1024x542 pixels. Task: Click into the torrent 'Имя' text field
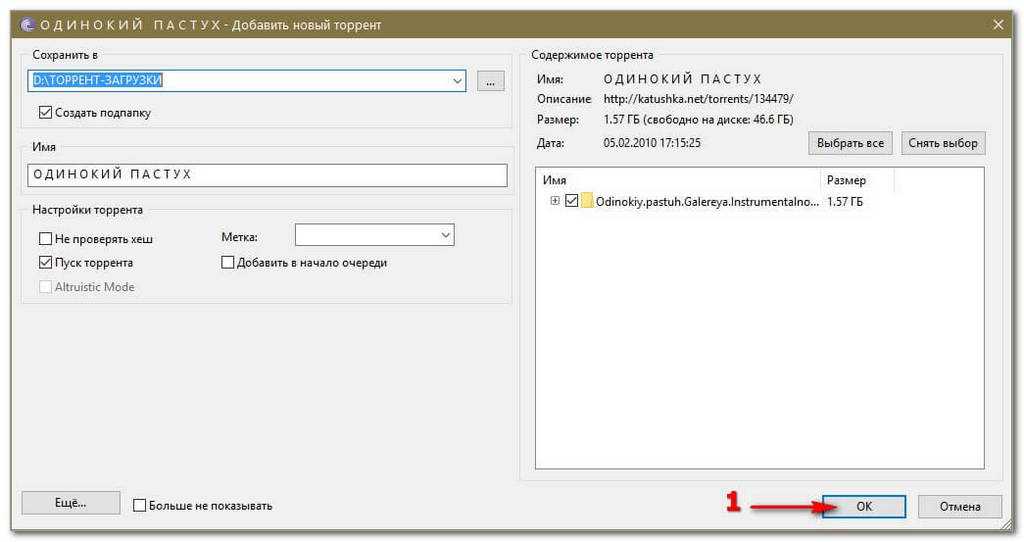(x=268, y=175)
